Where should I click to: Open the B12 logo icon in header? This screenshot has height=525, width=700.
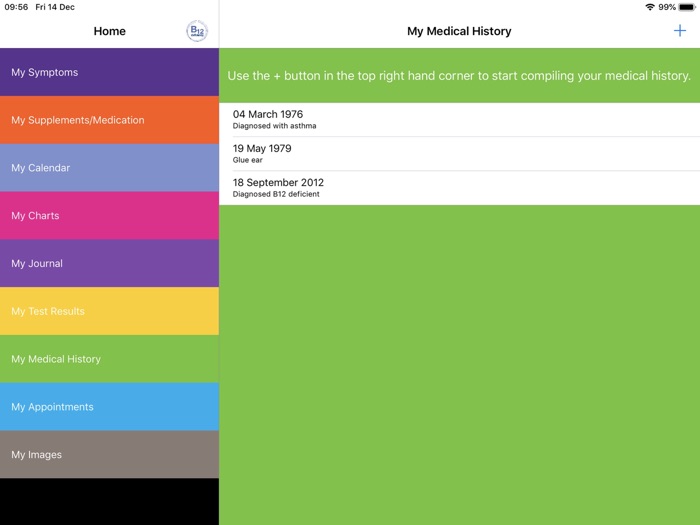(197, 31)
